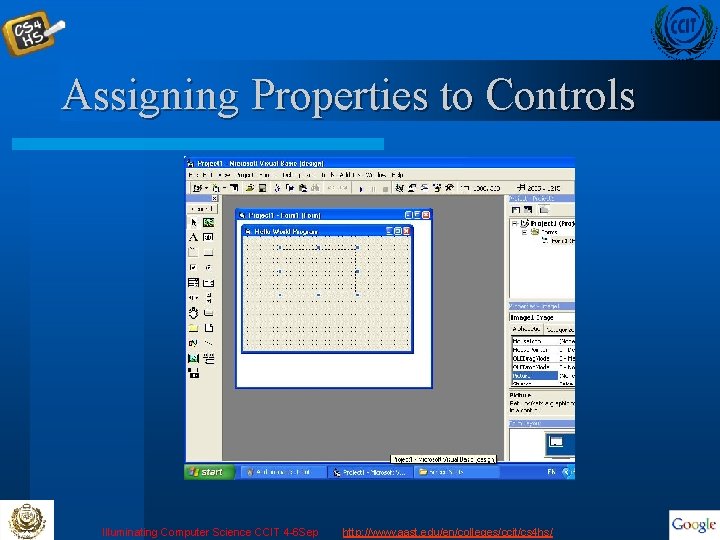Open Properties Window from the toolbar
Image resolution: width=720 pixels, height=540 pixels.
(x=412, y=188)
